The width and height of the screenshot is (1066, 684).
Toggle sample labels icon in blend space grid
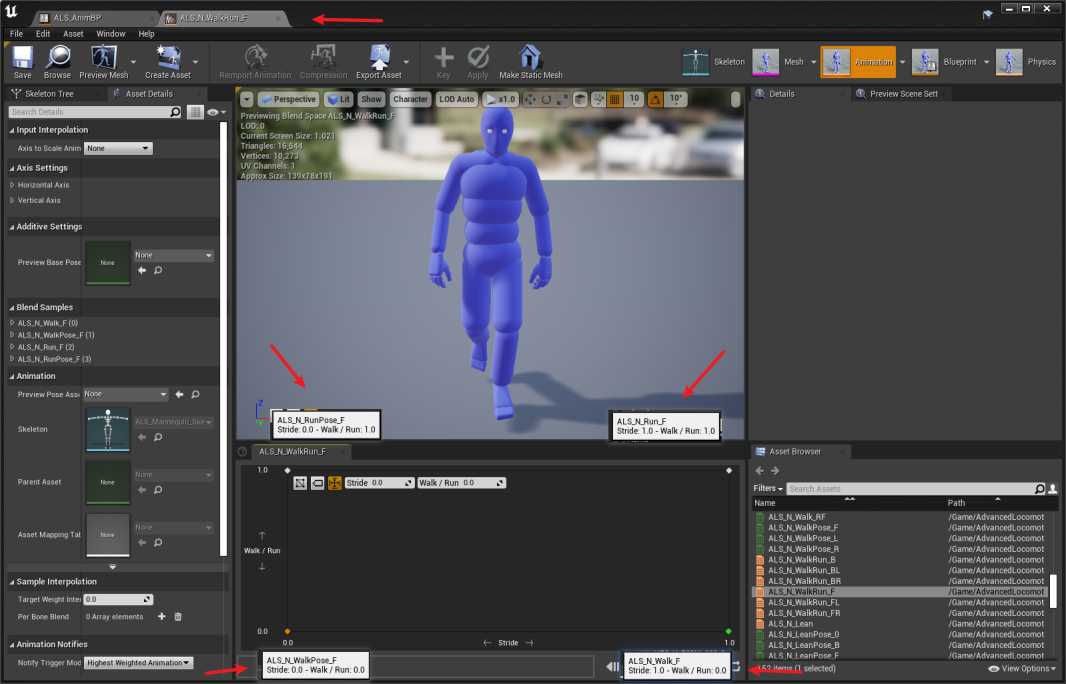pyautogui.click(x=317, y=483)
